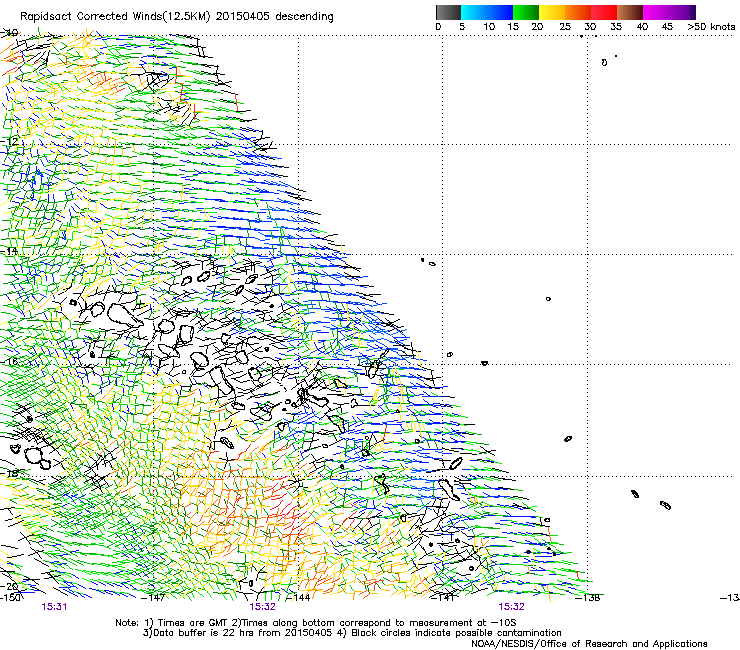Screen dimensions: 740x650
Task: Click the red 30-35 knots legend segment
Action: click(604, 12)
